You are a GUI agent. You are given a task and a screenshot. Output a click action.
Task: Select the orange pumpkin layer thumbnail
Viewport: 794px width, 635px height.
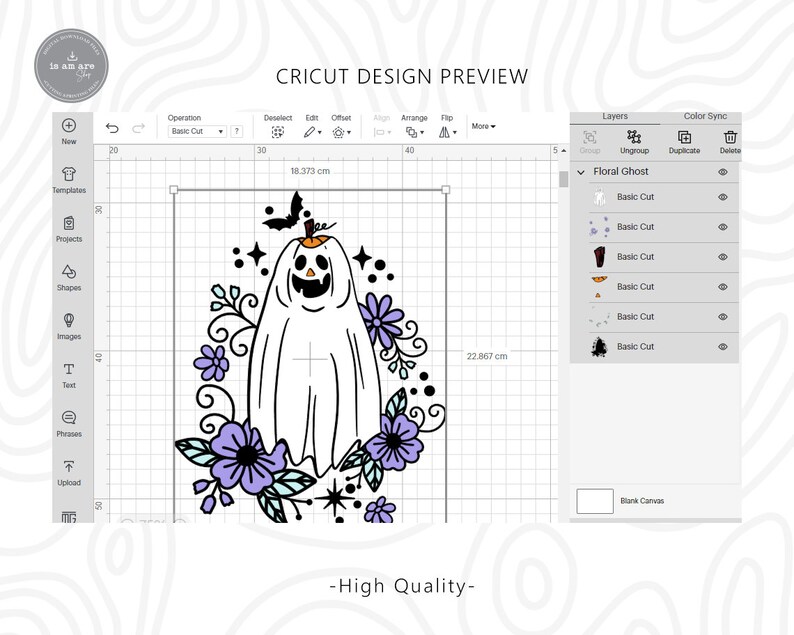600,287
